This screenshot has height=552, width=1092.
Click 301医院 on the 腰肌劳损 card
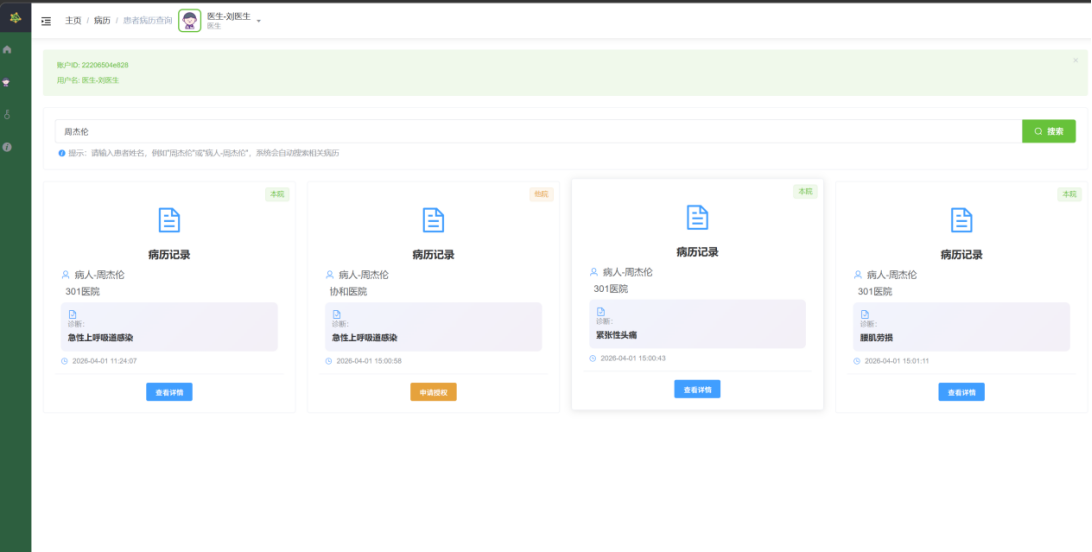tap(875, 292)
